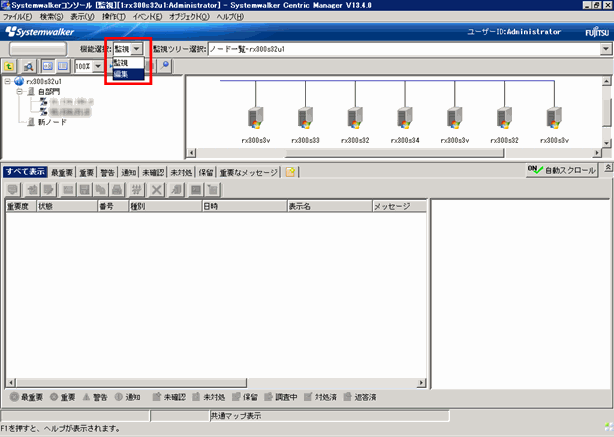This screenshot has width=614, height=437.
Task: Click the speech-bubble icon at event toolbar start
Action: [x=13, y=190]
